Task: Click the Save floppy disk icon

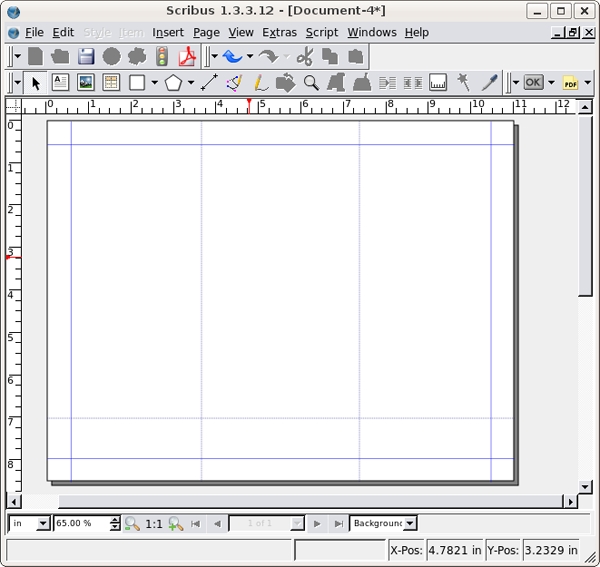Action: click(86, 57)
